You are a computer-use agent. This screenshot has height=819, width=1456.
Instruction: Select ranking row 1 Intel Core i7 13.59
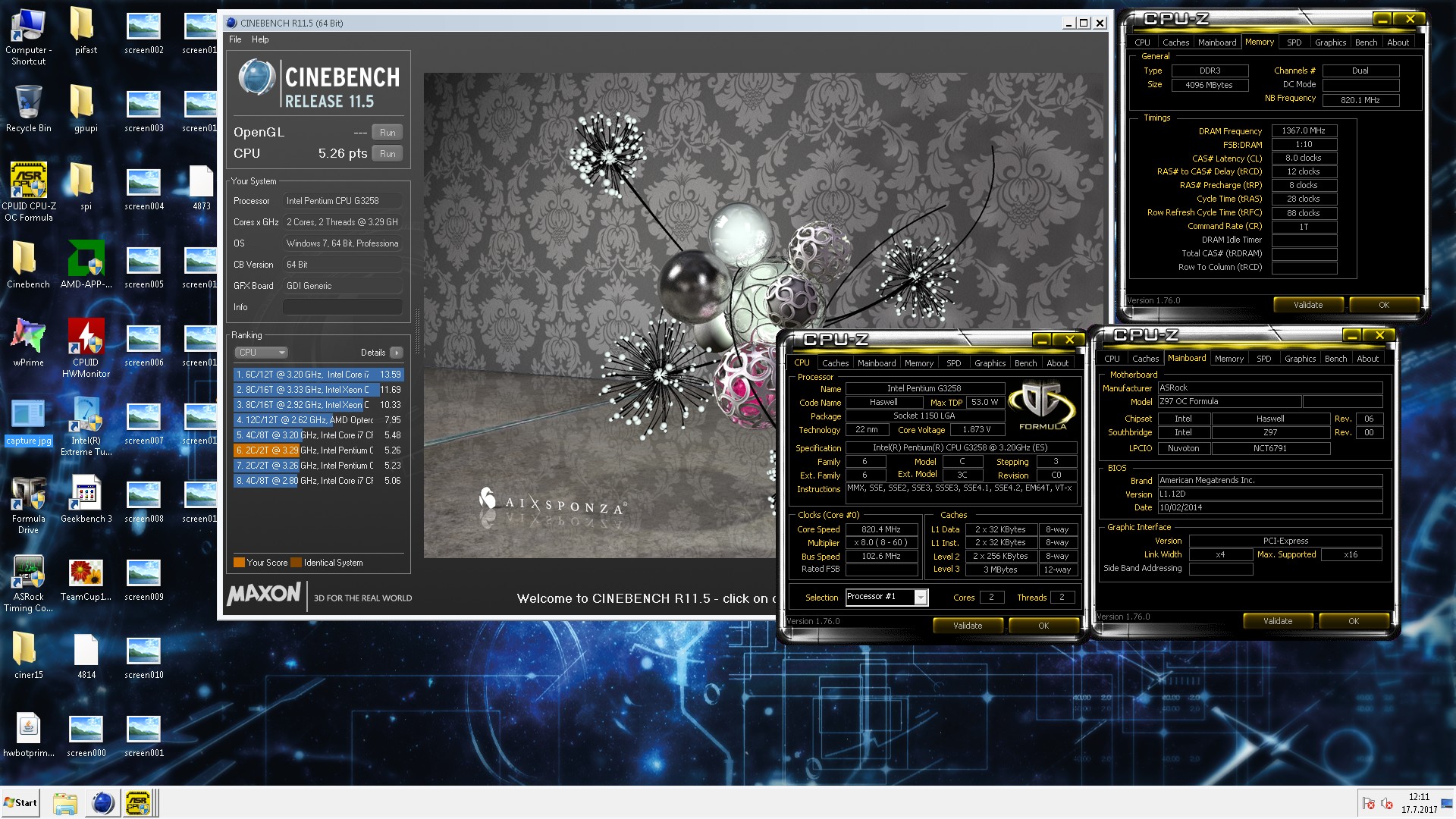coord(318,375)
